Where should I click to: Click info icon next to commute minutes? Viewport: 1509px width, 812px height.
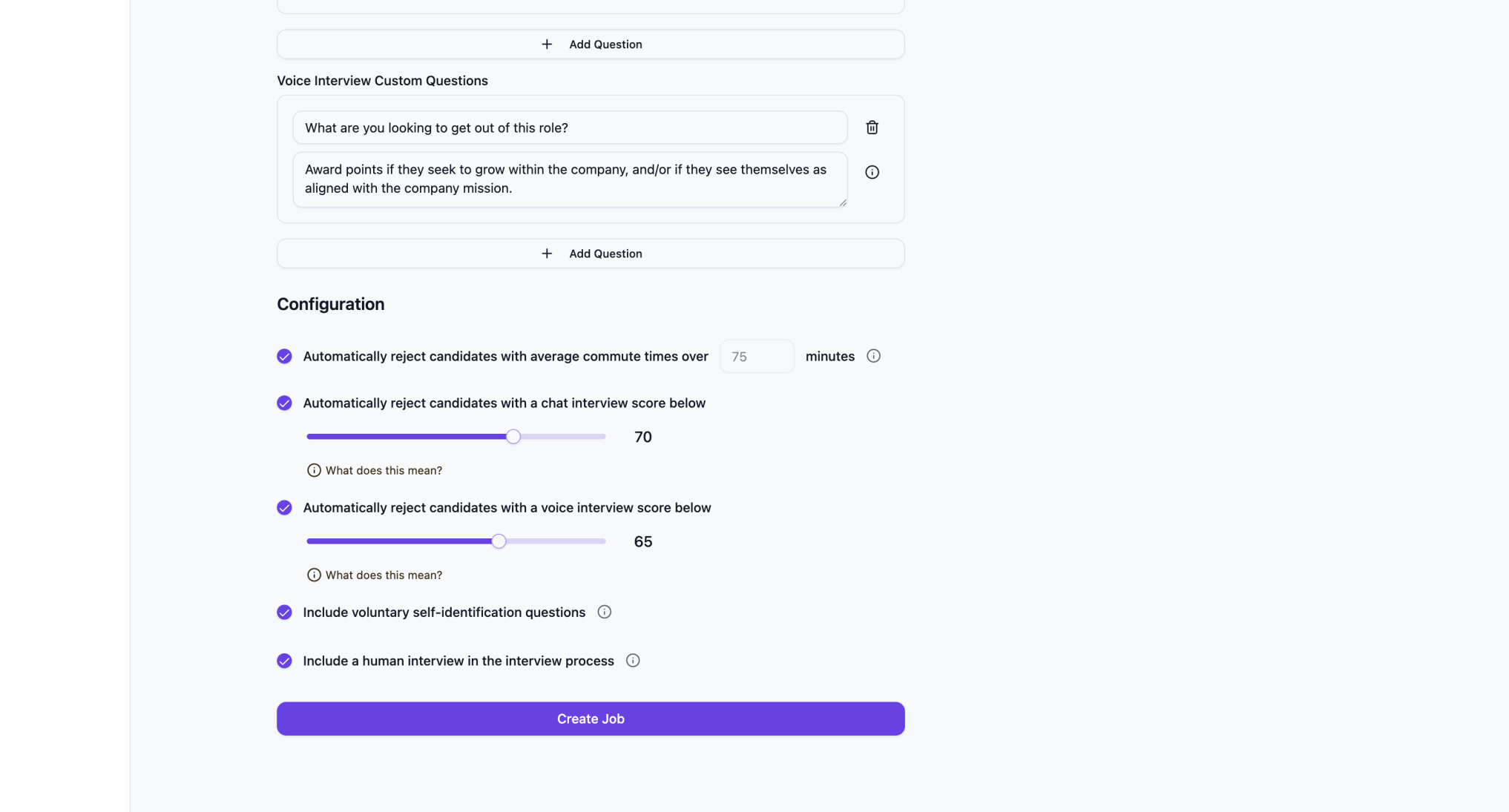(873, 356)
